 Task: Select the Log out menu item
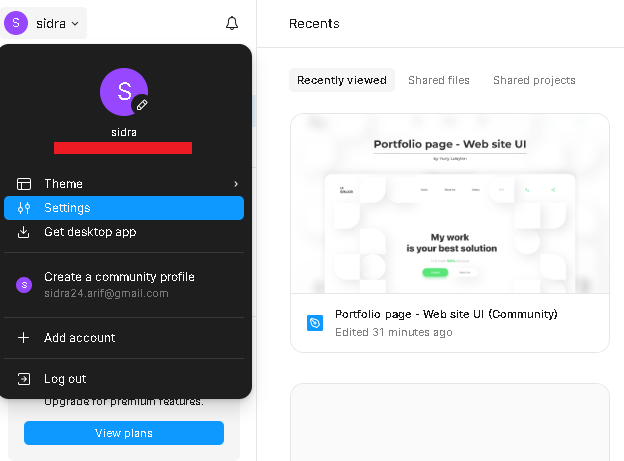click(x=65, y=379)
